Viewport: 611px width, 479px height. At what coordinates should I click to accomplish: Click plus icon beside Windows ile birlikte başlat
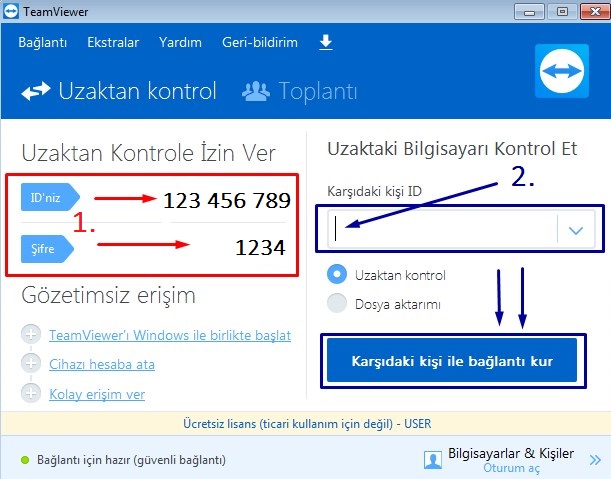(31, 334)
